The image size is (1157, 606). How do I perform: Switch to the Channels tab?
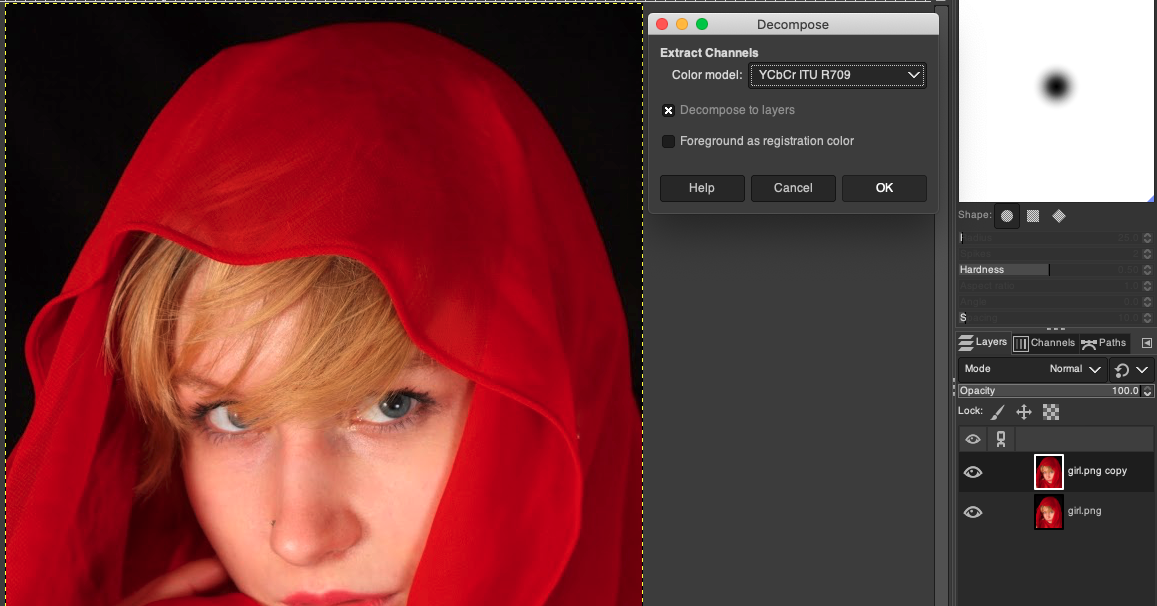1044,343
